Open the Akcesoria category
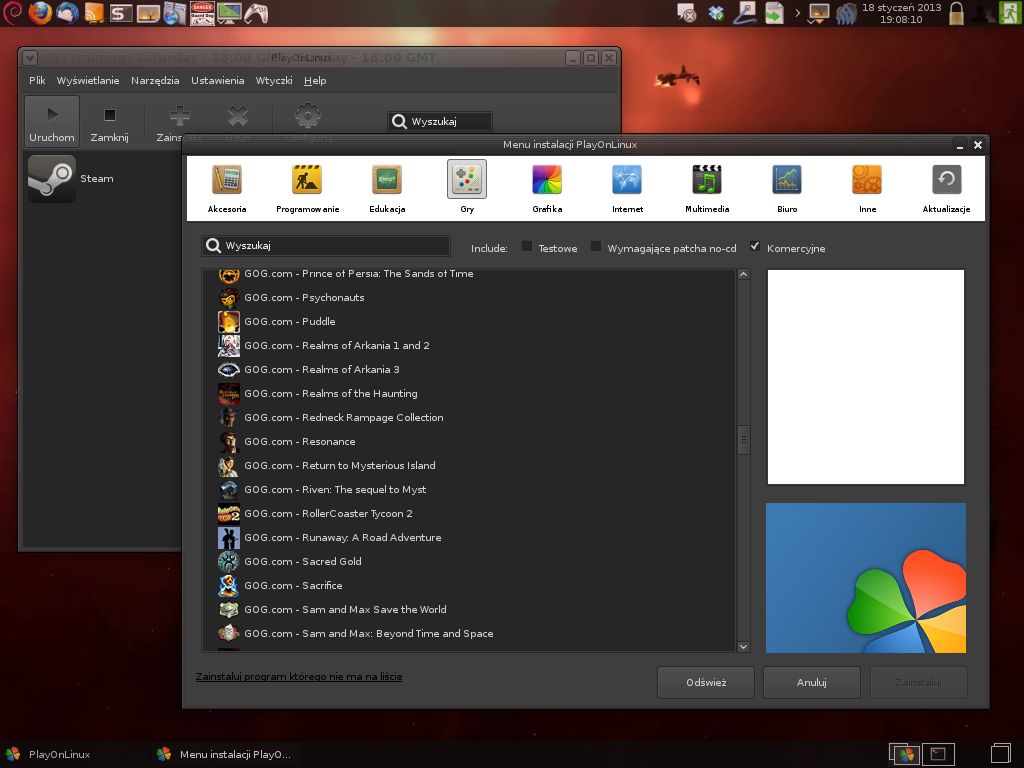This screenshot has width=1024, height=768. pos(227,188)
